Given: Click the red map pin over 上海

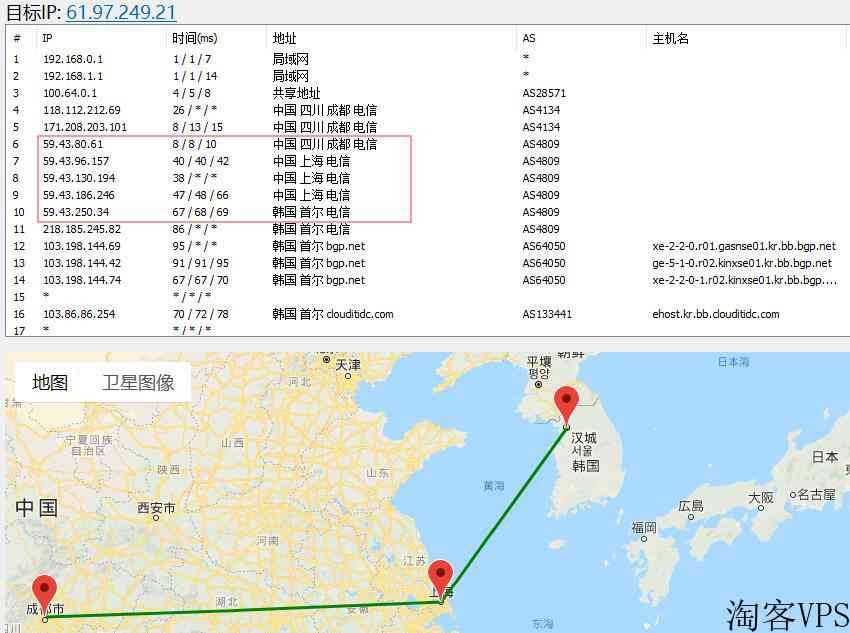Looking at the screenshot, I should 440,582.
